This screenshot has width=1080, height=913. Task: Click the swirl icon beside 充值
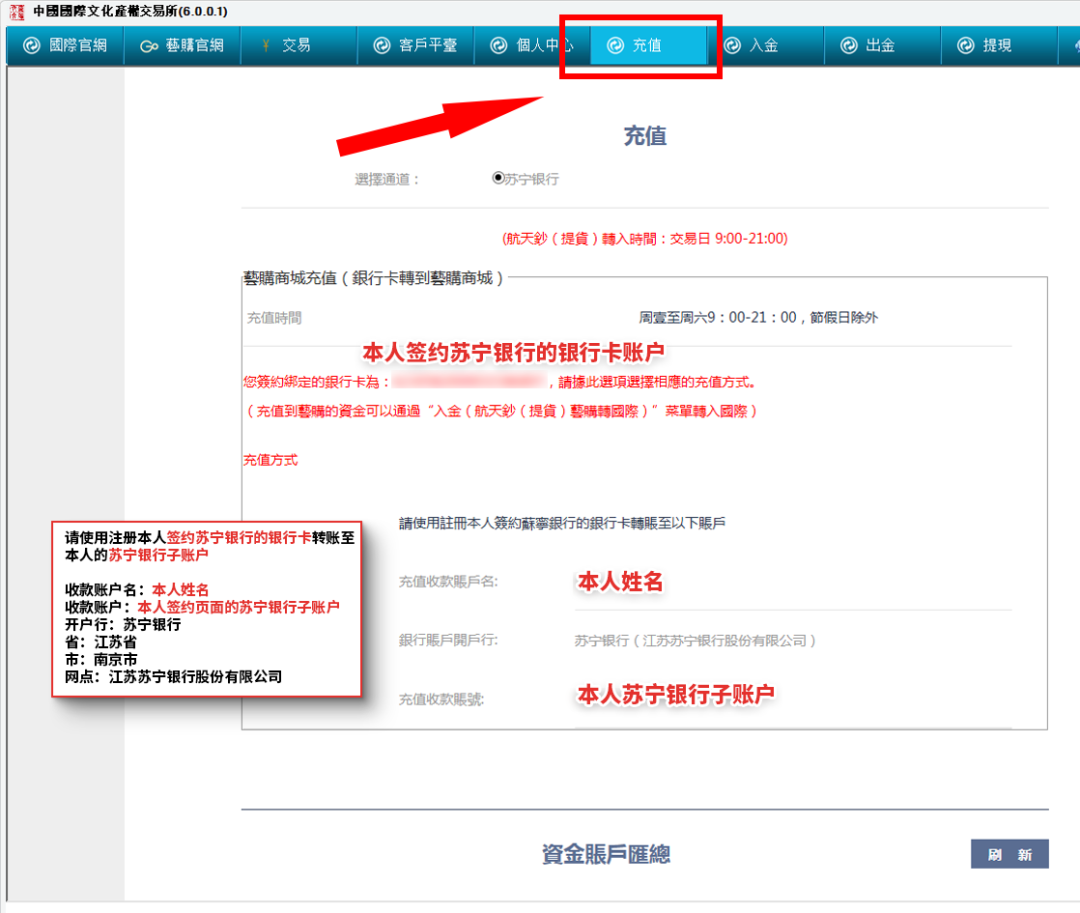tap(615, 45)
